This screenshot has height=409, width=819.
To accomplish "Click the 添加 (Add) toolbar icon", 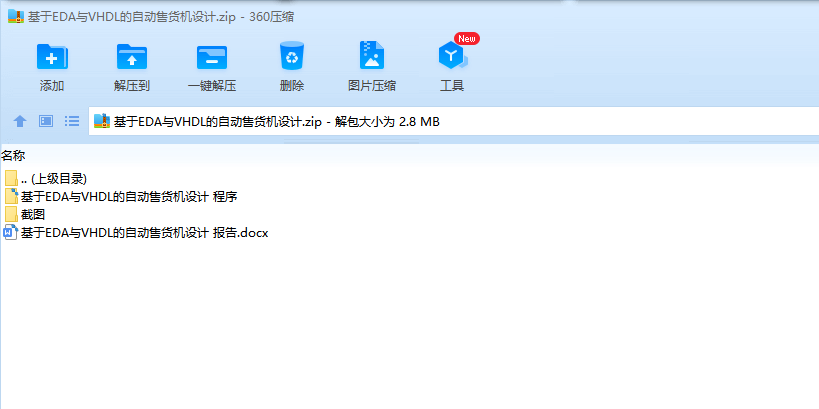I will pos(52,56).
